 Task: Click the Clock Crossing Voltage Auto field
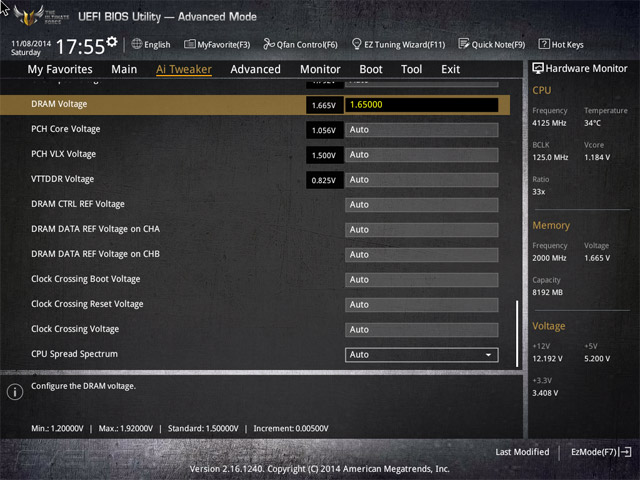pos(422,330)
